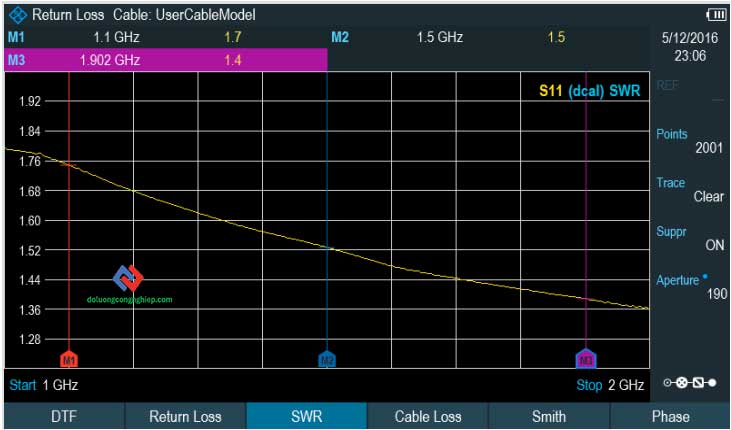Click the Return Loss mode icon at top-left
Screen dimensions: 731x430
coord(18,15)
